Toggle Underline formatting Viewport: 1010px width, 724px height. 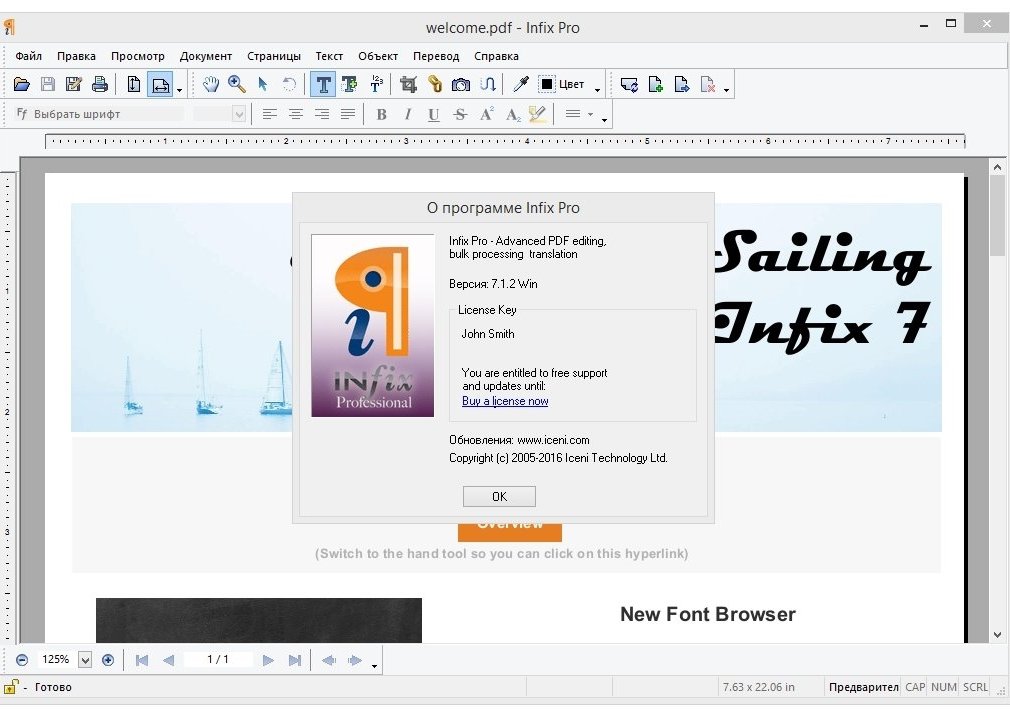point(434,115)
